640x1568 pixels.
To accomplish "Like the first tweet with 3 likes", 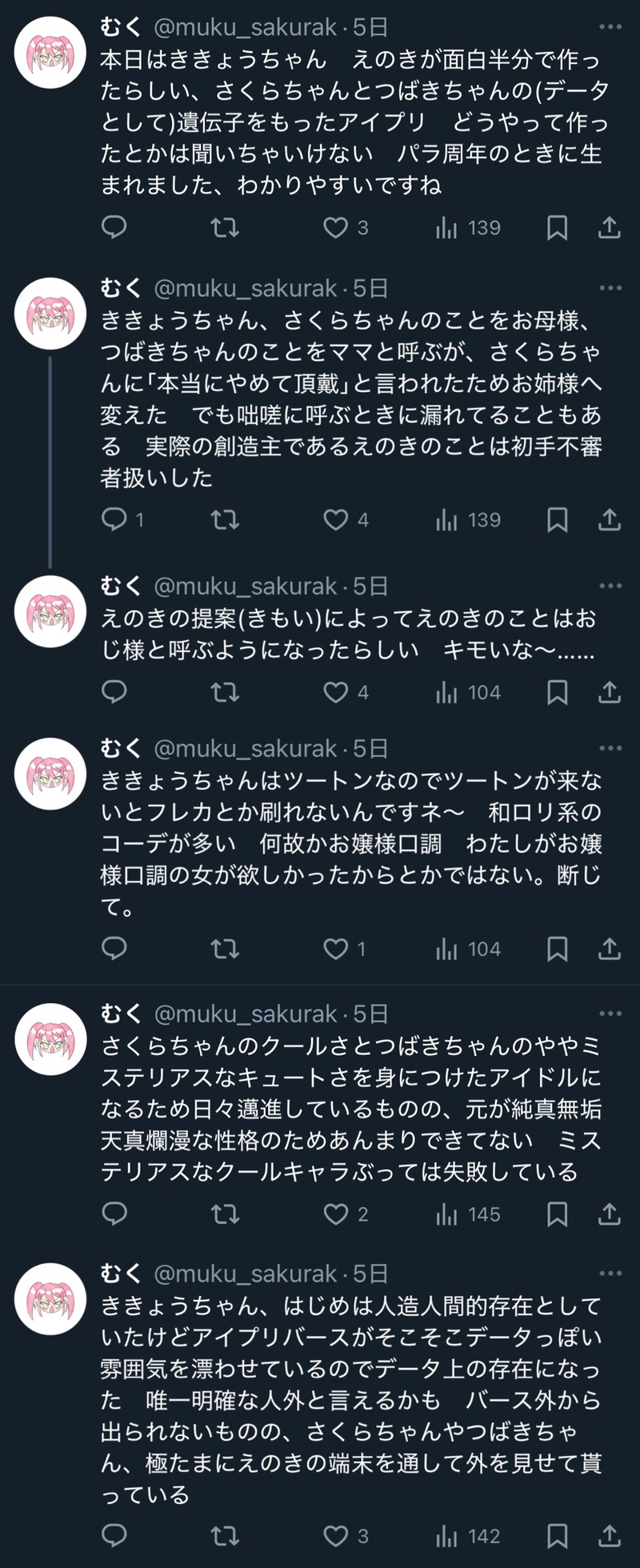I will tap(336, 228).
